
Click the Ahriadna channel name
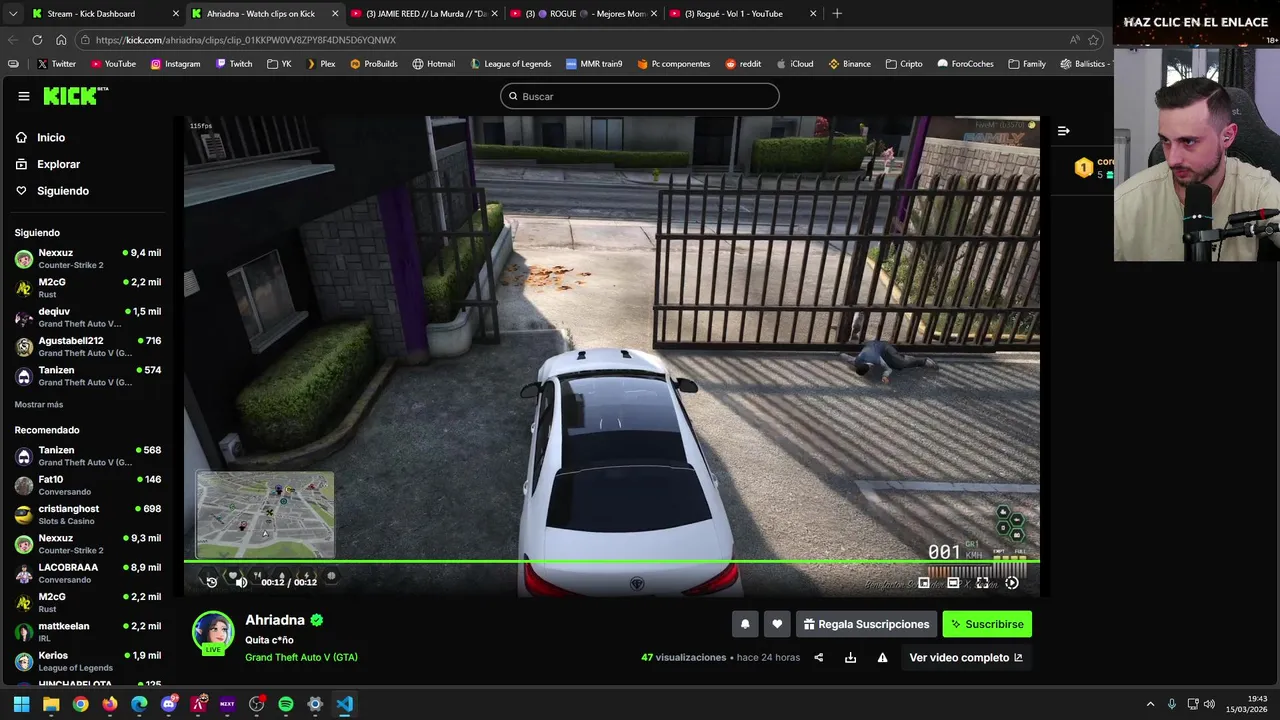(275, 620)
